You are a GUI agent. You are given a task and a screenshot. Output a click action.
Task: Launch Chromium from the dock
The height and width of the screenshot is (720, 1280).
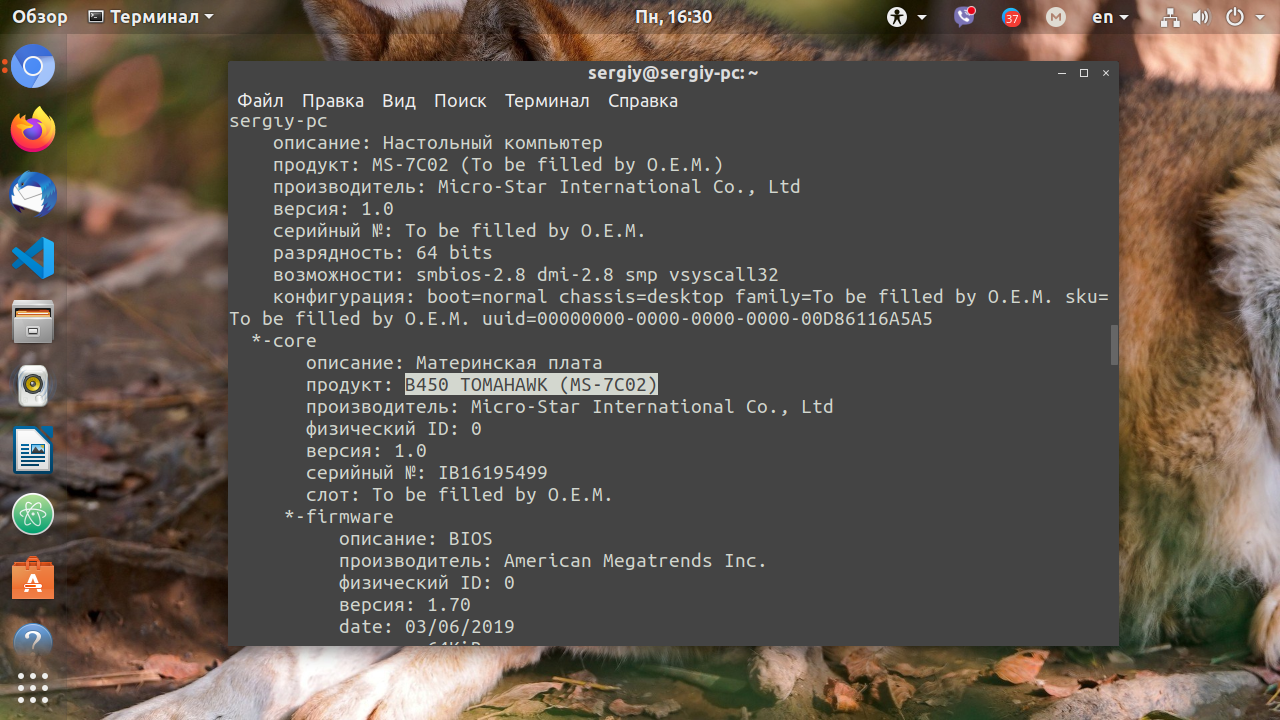(33, 67)
